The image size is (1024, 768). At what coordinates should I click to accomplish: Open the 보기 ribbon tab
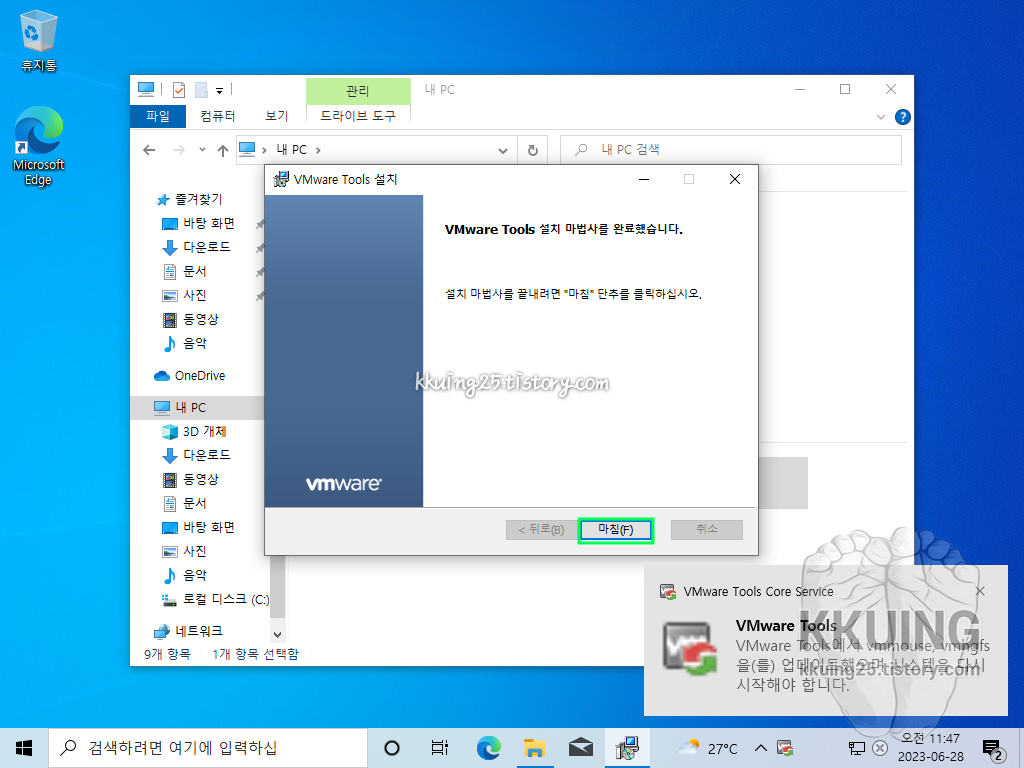(x=276, y=116)
